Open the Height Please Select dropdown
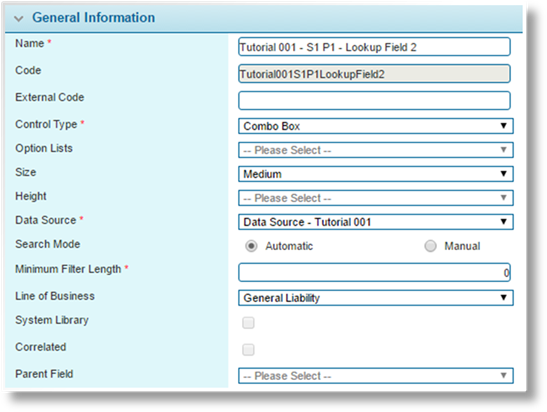This screenshot has width=547, height=412. coord(376,198)
